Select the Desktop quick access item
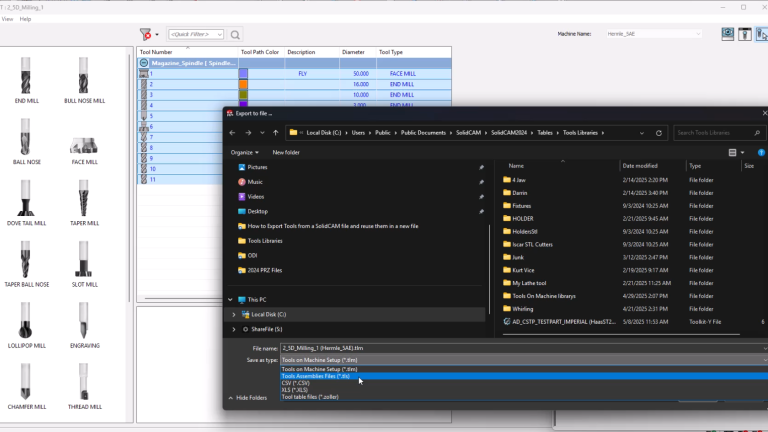Image resolution: width=768 pixels, height=432 pixels. (258, 211)
